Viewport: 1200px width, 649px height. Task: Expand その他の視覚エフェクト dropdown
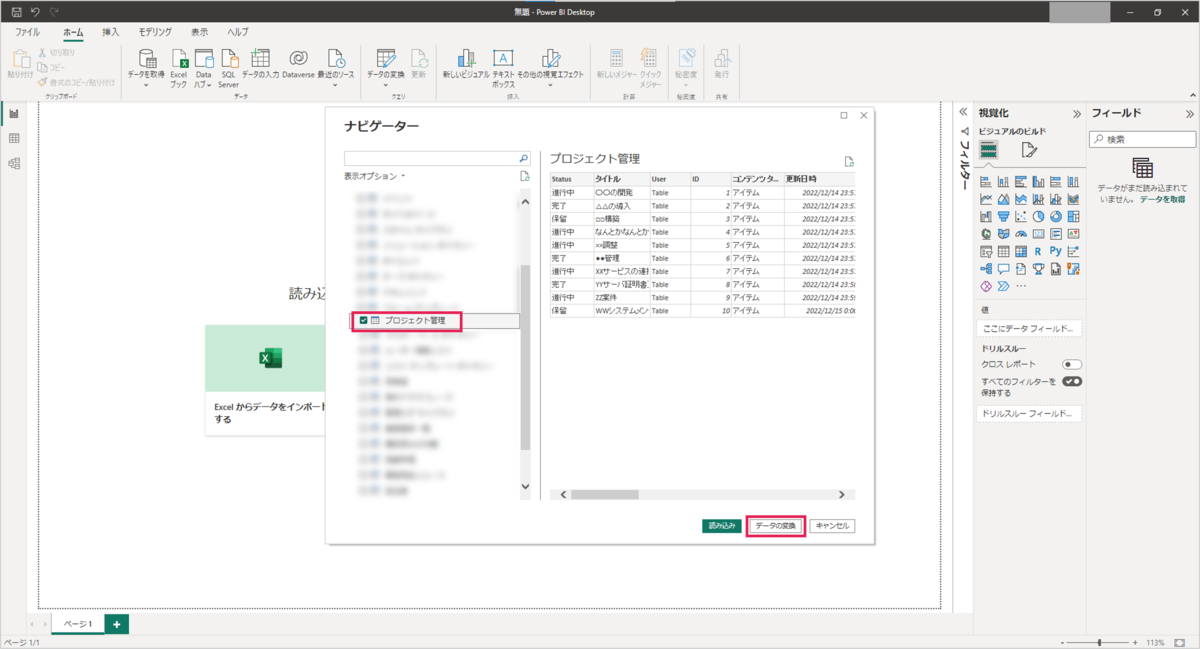point(550,85)
